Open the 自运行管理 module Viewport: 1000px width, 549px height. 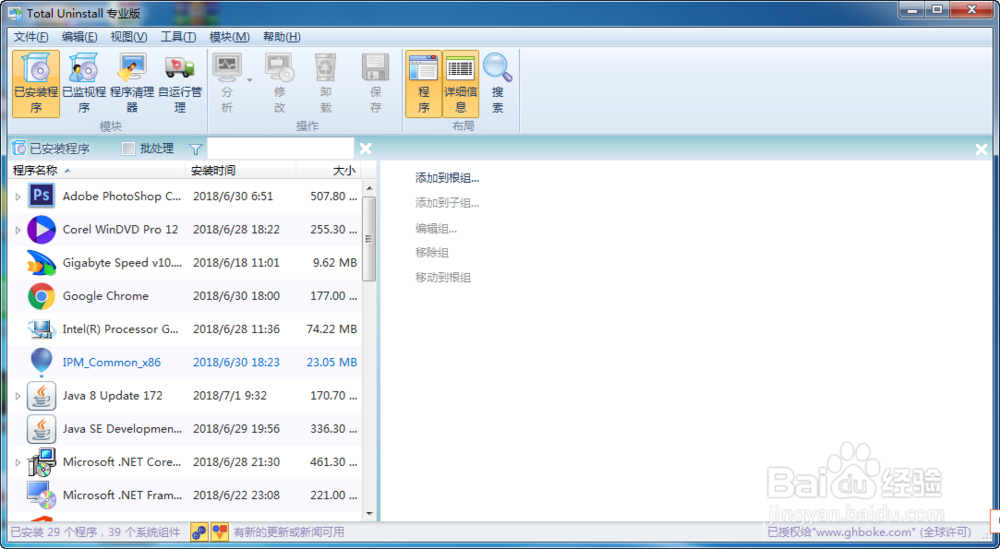tap(180, 84)
